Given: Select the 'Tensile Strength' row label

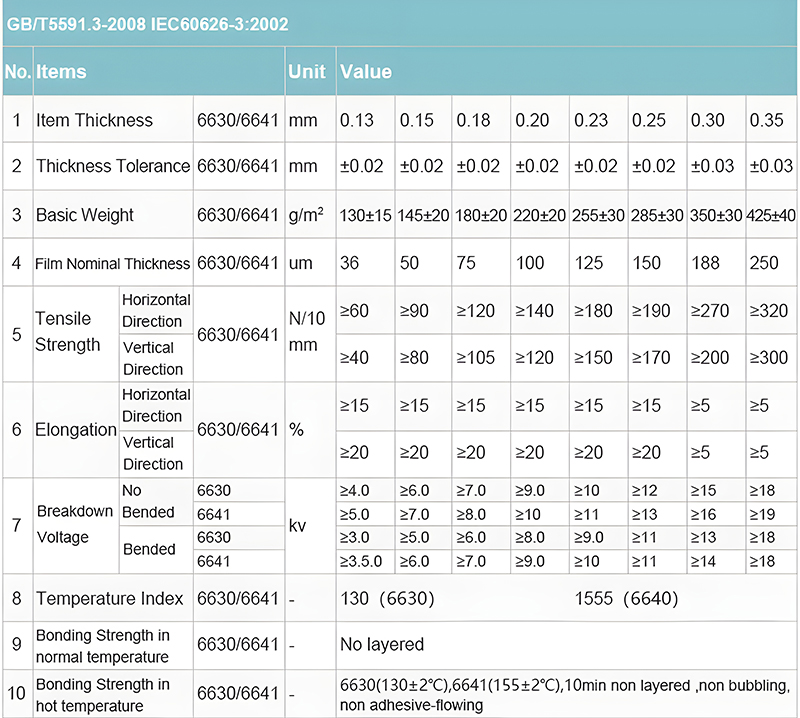Looking at the screenshot, I should (68, 331).
